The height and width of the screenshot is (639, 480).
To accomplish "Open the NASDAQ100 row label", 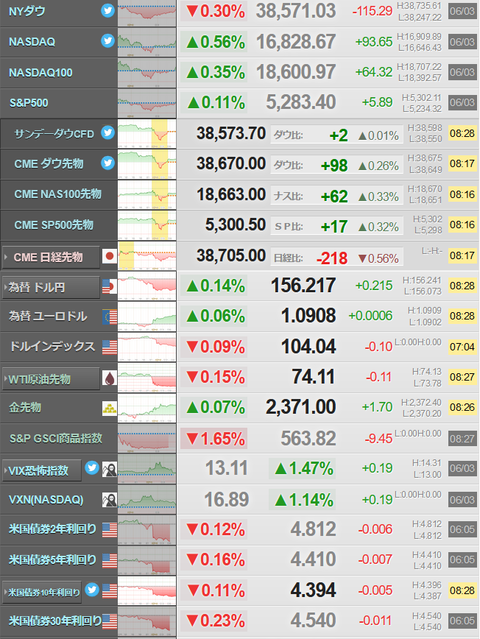I will tap(41, 73).
